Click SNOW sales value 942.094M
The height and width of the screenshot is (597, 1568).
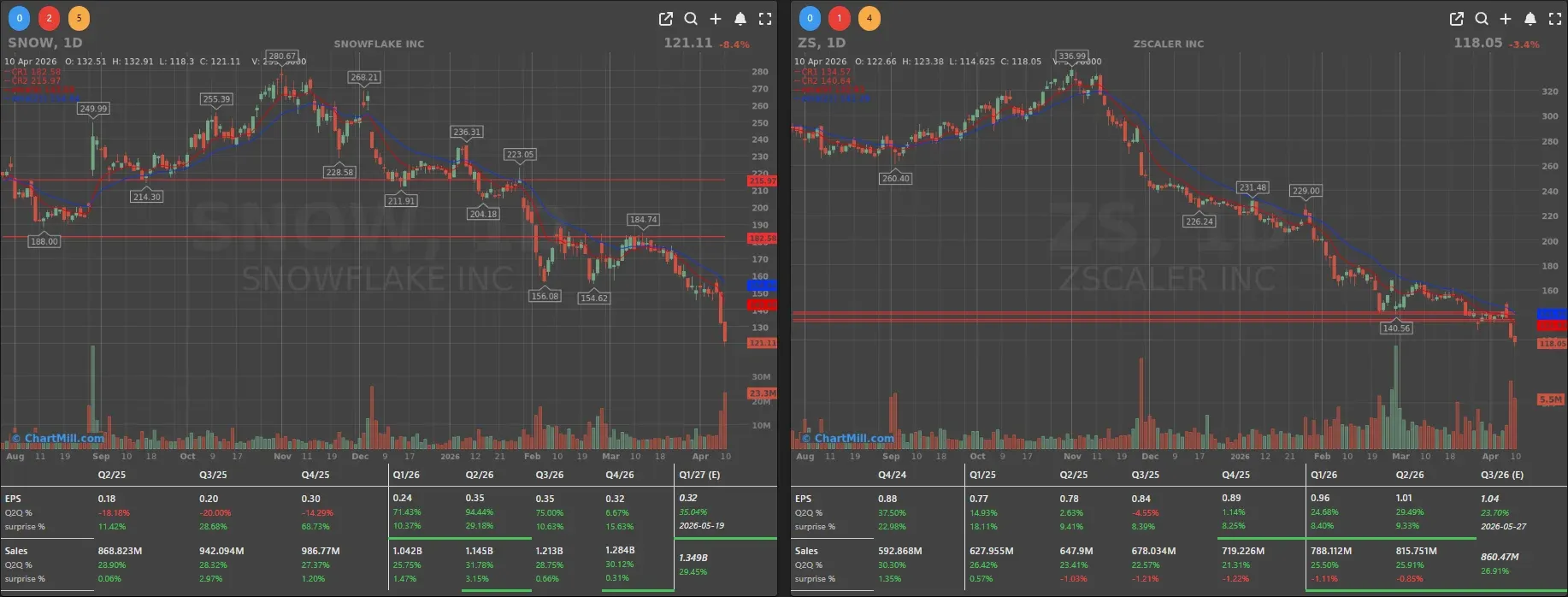221,551
